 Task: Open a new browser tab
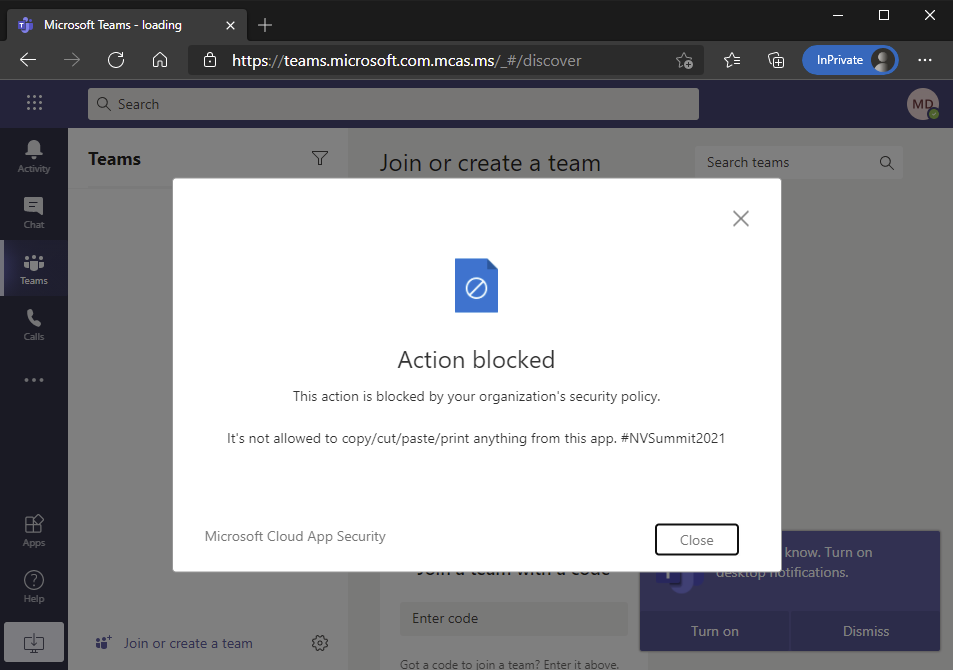(x=265, y=25)
